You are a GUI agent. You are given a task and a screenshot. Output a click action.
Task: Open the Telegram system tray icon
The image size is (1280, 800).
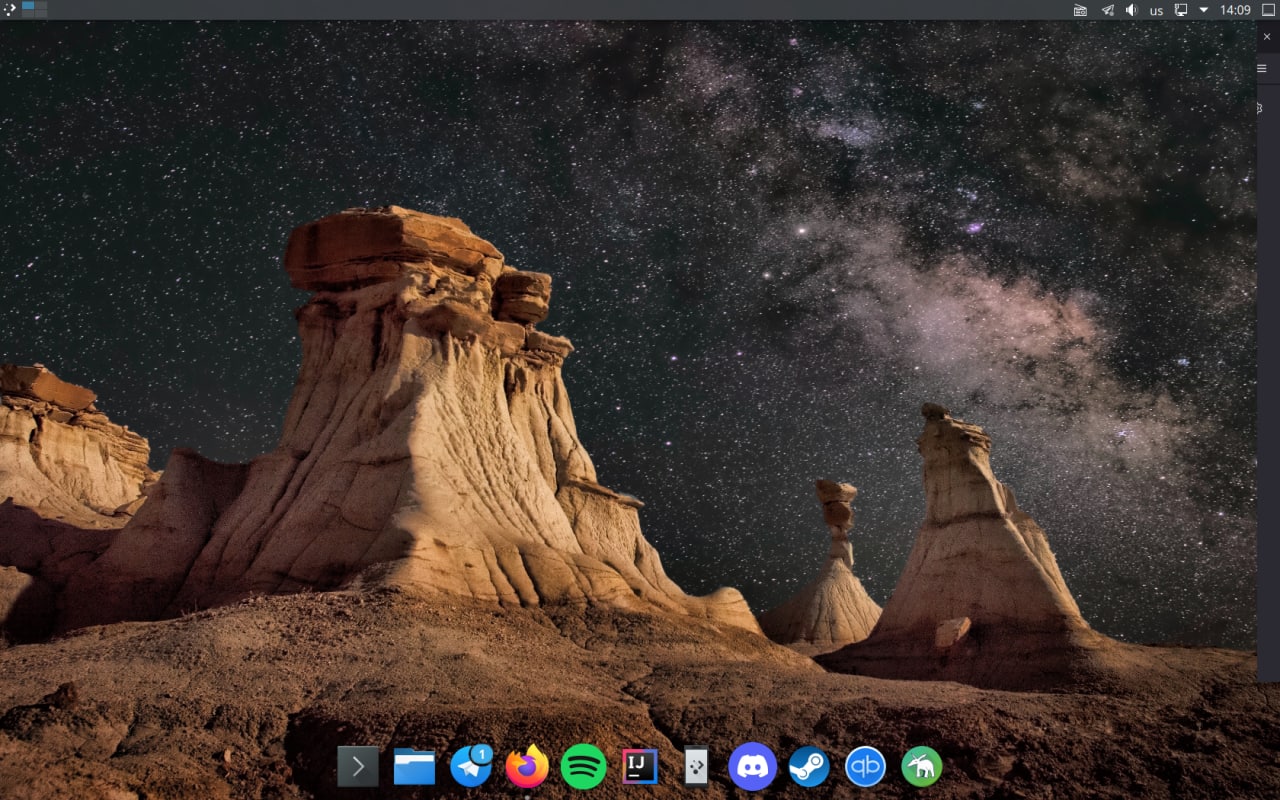(x=1107, y=10)
